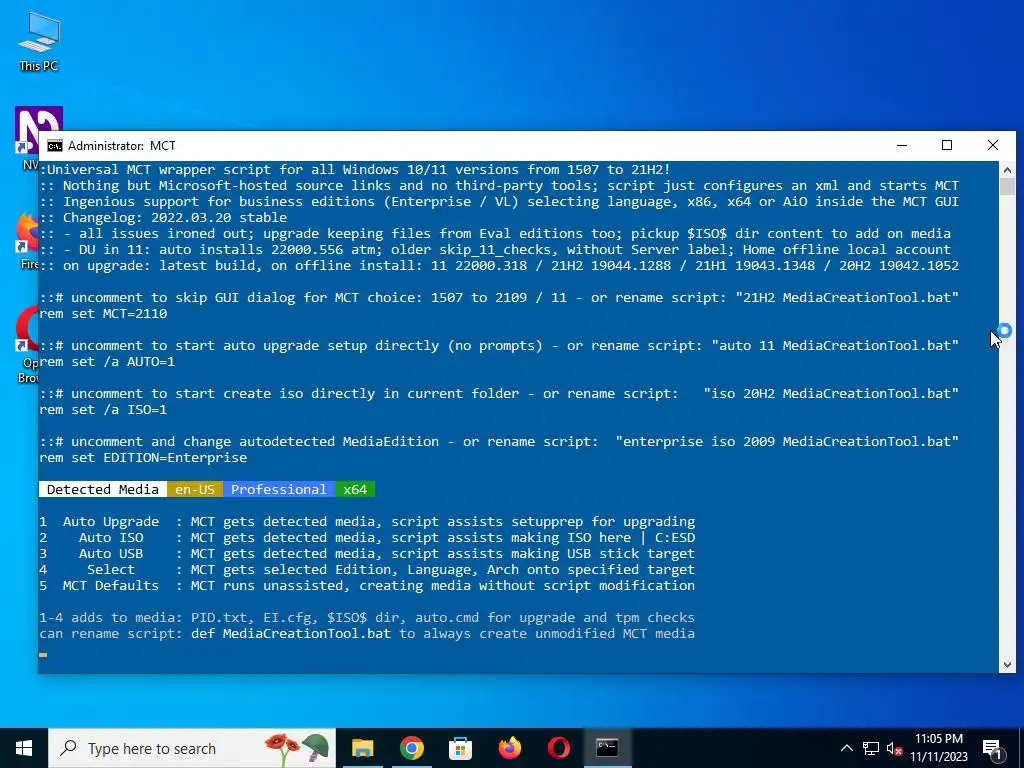This screenshot has width=1024, height=768.
Task: Click the 'Administrator: MCT' title text
Action: 121,146
